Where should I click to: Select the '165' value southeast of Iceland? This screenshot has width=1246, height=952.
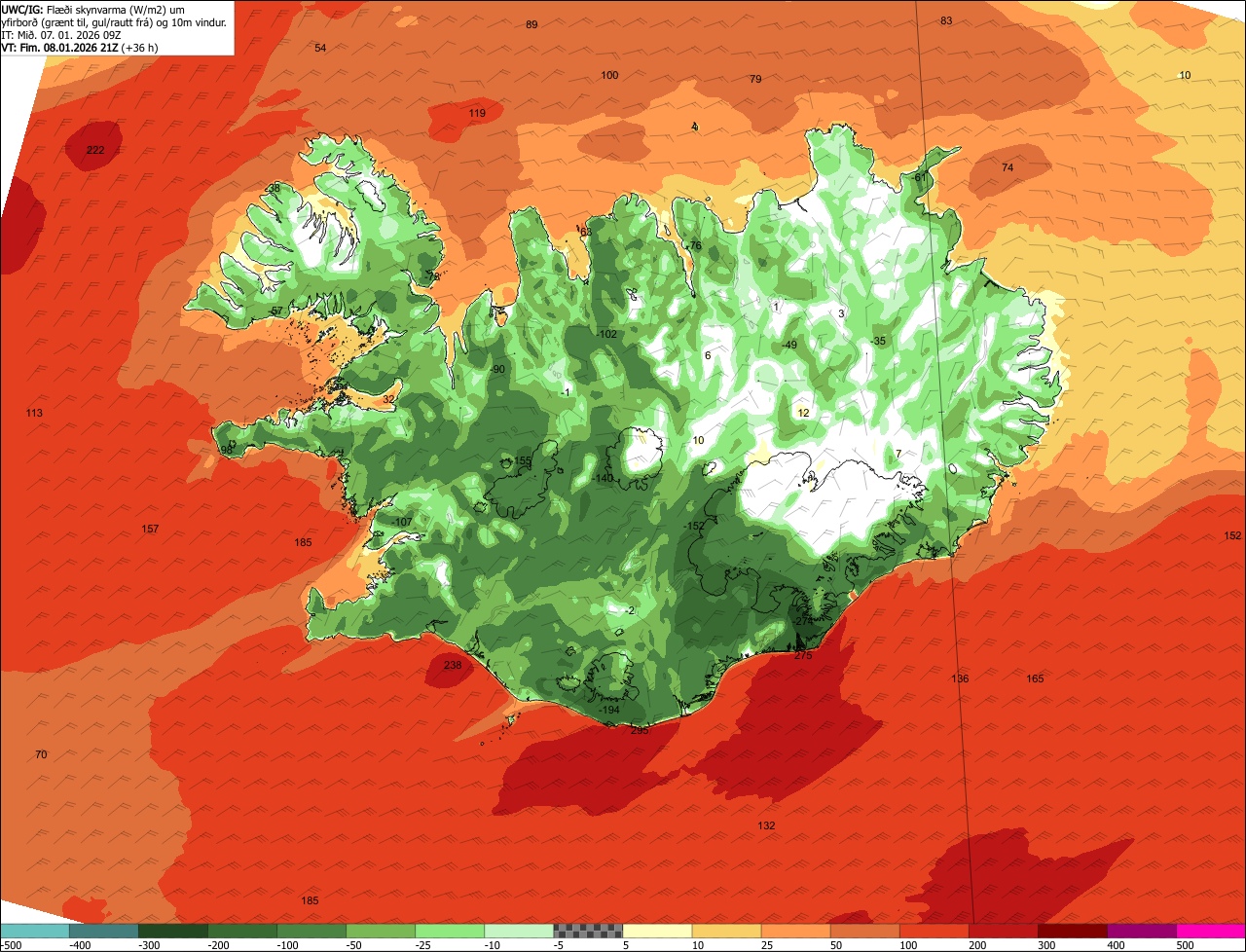(1035, 679)
